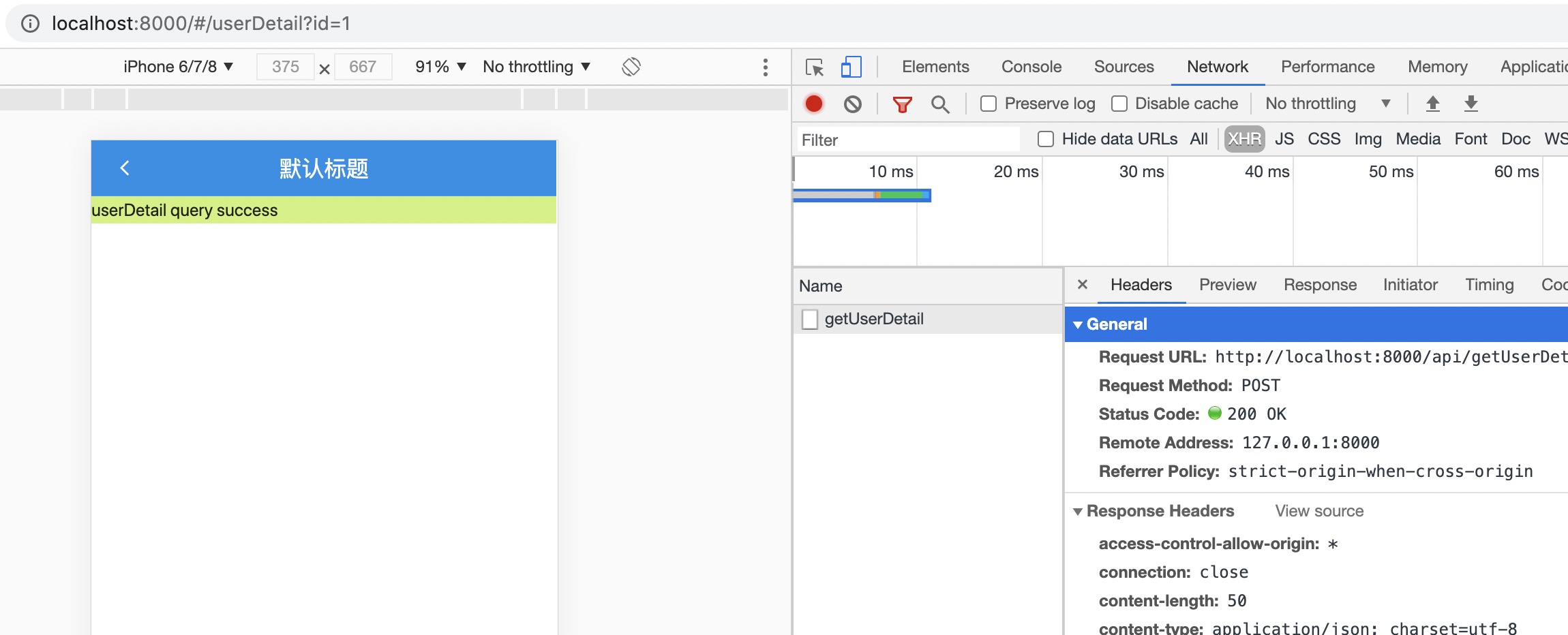Image resolution: width=1568 pixels, height=635 pixels.
Task: Click the strict-origin-when-cross-origin referrer policy value
Action: pos(1381,471)
